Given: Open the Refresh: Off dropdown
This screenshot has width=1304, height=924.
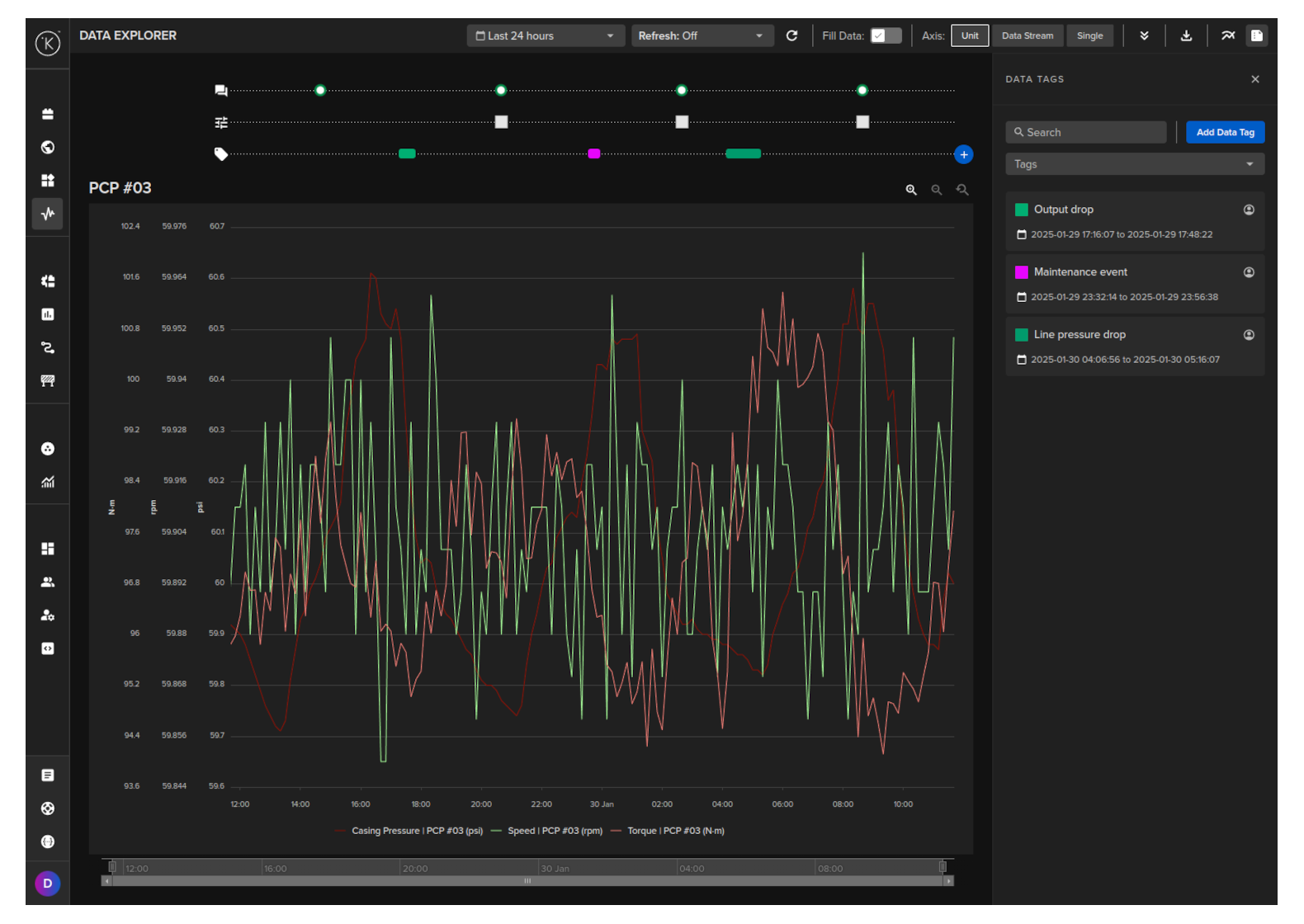Looking at the screenshot, I should pyautogui.click(x=702, y=35).
